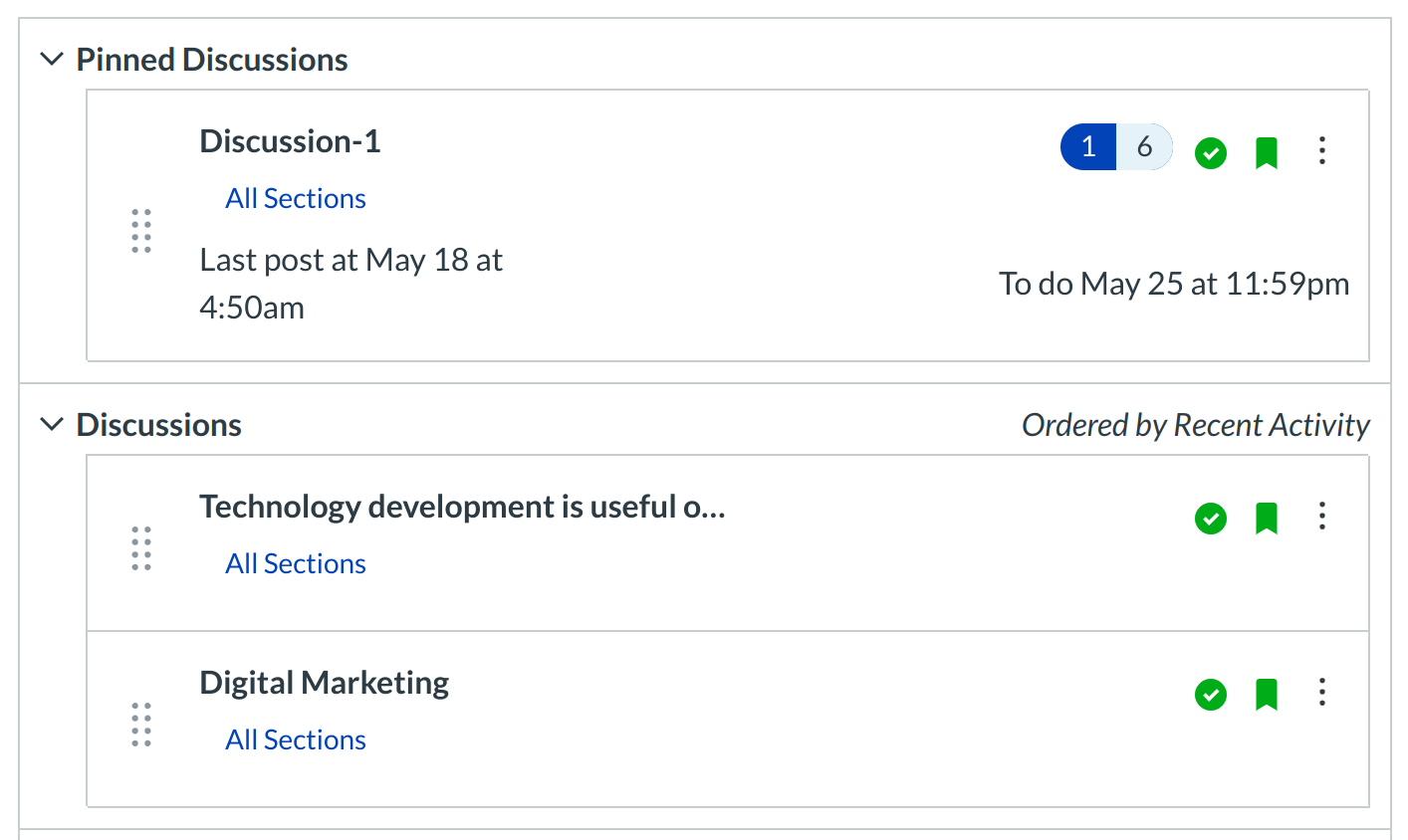Collapse the Pinned Discussions section

point(51,60)
